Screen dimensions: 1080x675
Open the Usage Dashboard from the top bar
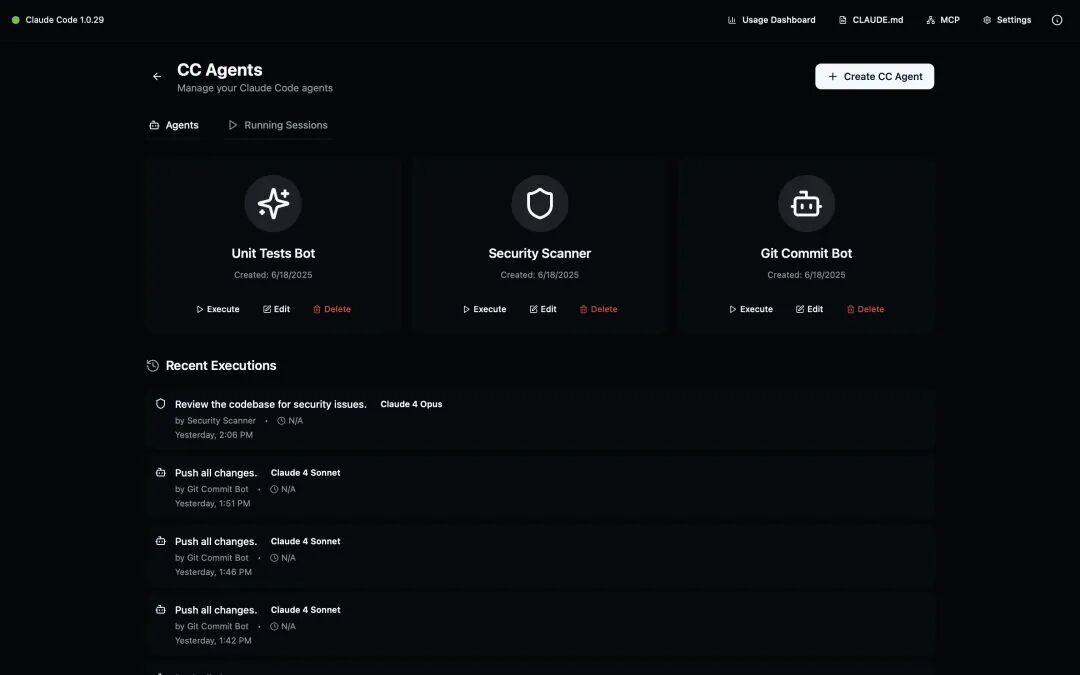[x=771, y=19]
